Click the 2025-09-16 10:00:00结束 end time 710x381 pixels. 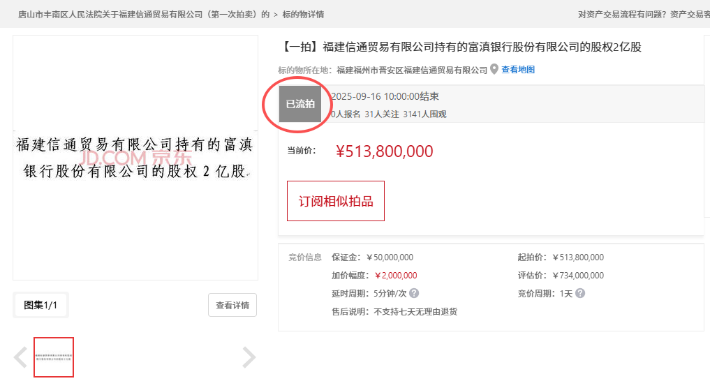click(385, 96)
